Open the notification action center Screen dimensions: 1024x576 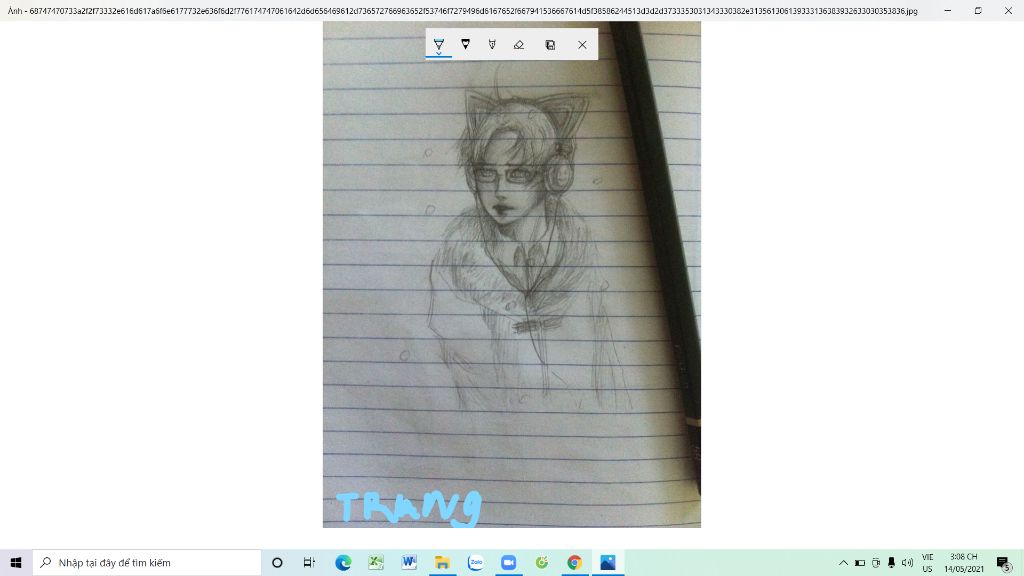click(x=1004, y=562)
